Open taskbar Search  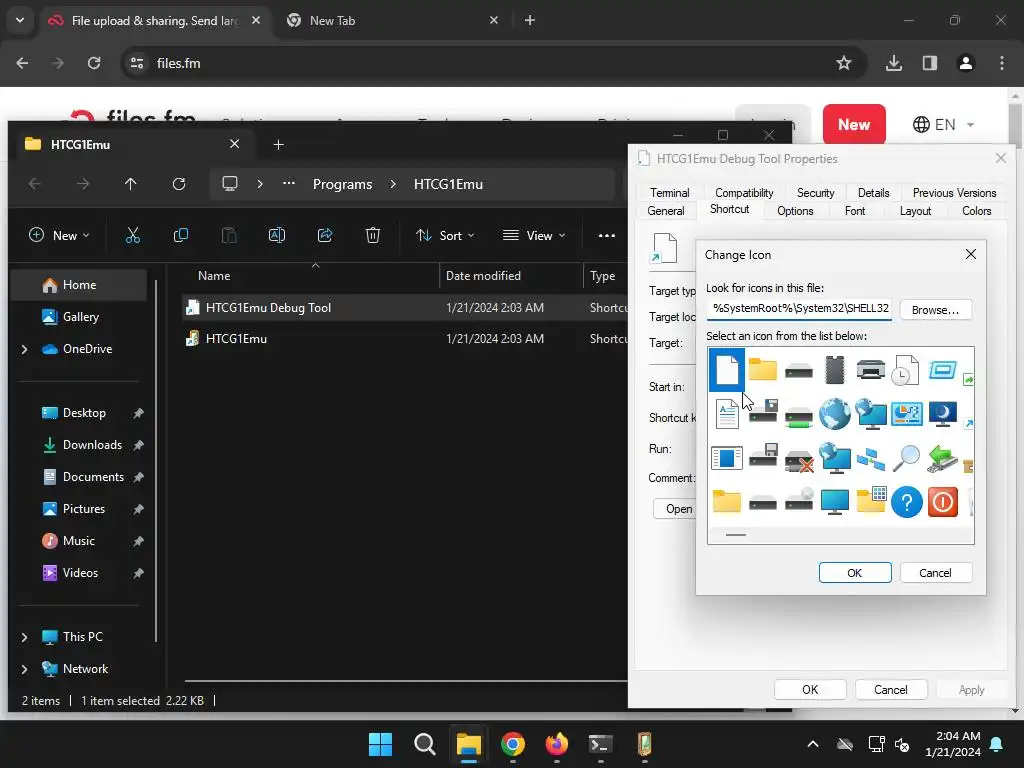coord(424,744)
